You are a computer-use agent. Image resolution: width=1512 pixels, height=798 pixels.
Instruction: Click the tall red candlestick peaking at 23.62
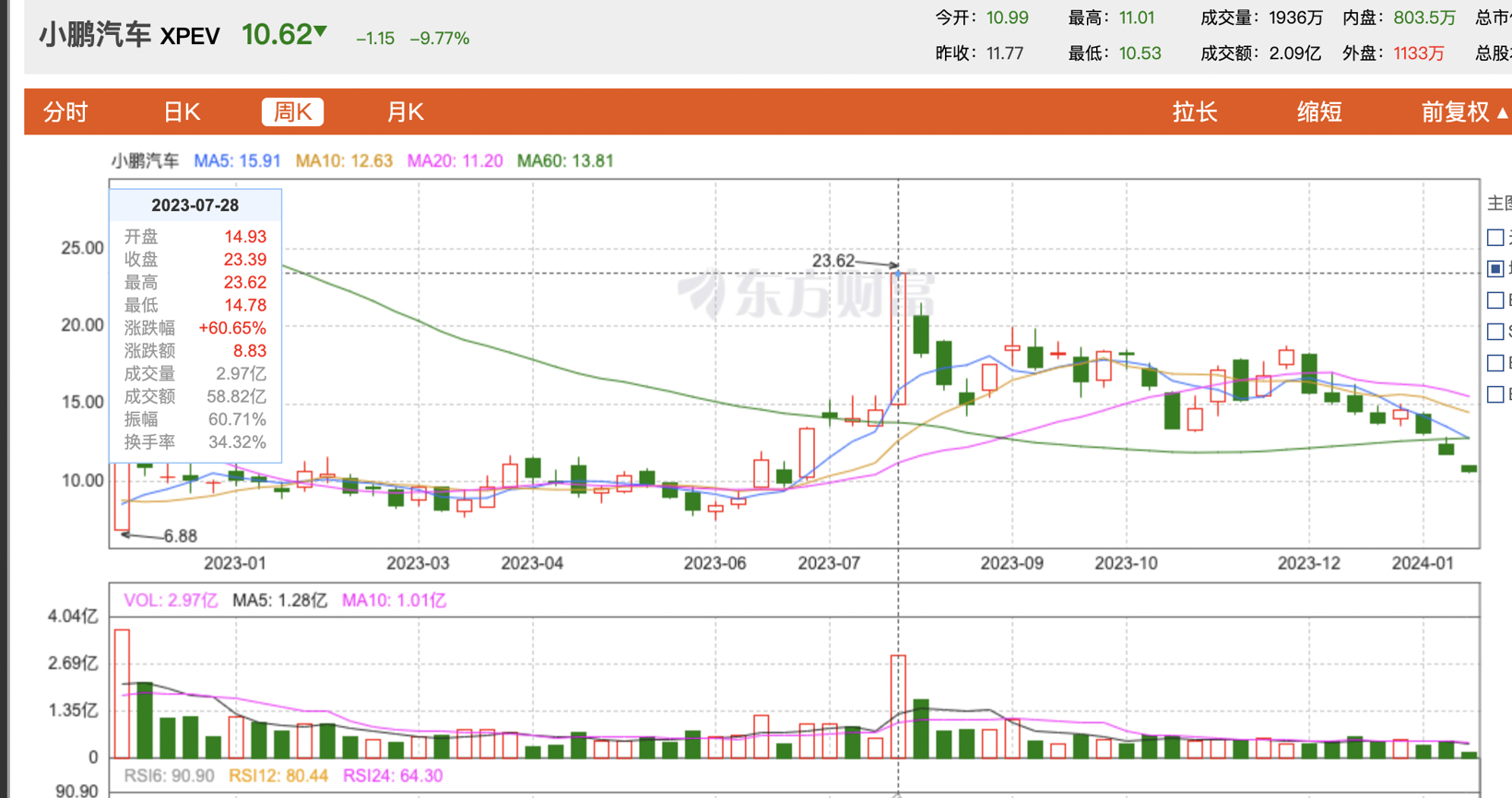click(x=898, y=338)
